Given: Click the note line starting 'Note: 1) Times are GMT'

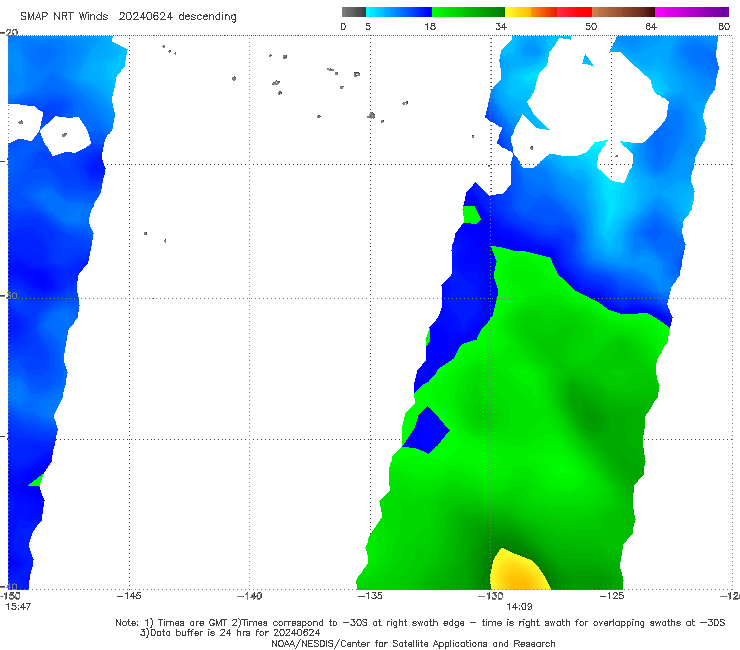Looking at the screenshot, I should click(x=420, y=623).
